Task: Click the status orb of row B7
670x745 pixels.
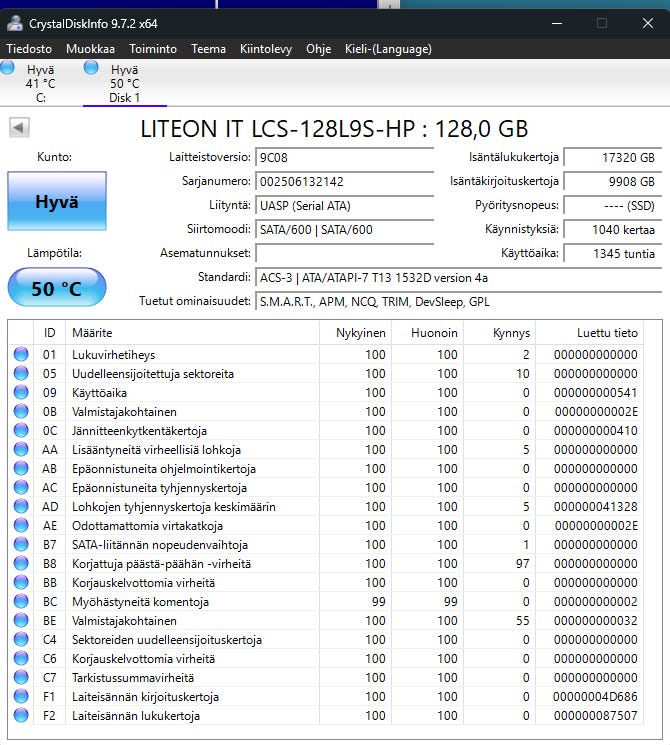Action: pos(21,544)
